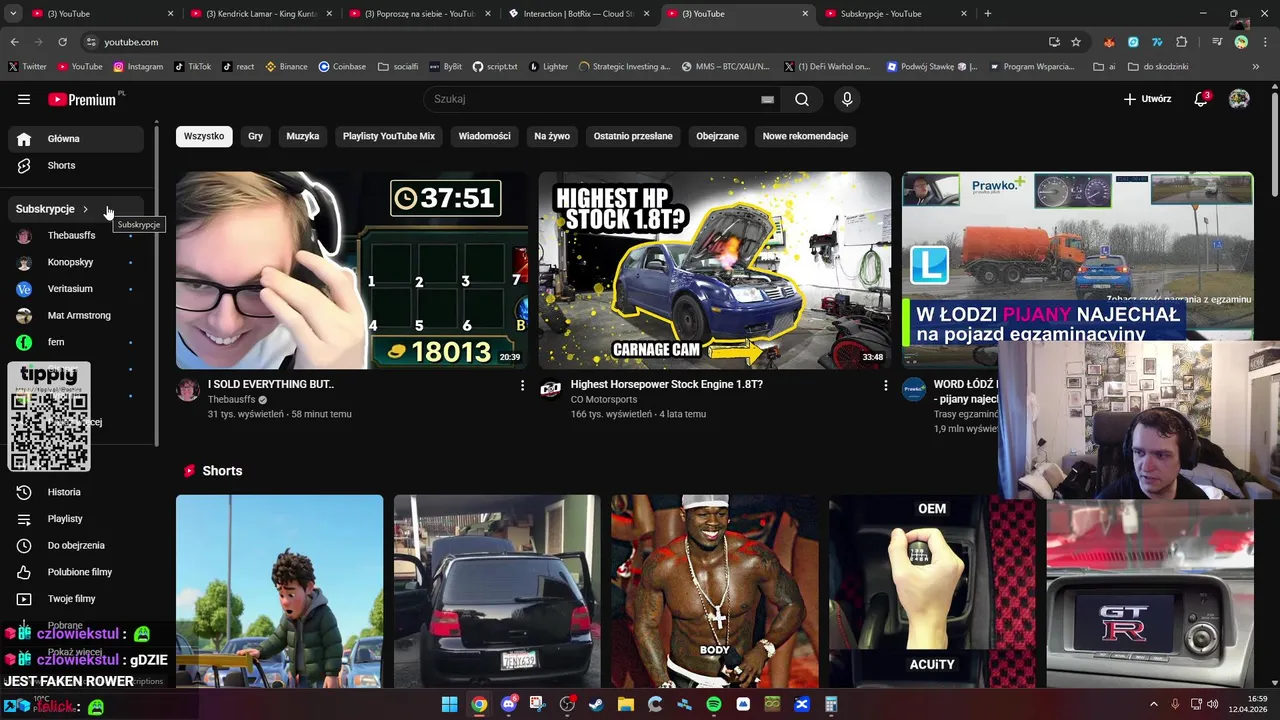
Task: Open the YouTube hamburger guide menu
Action: tap(24, 99)
